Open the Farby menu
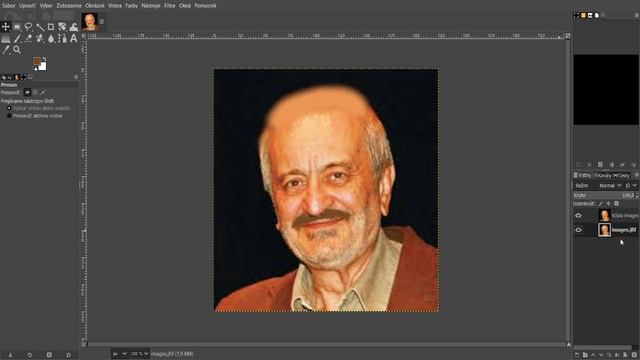This screenshot has height=360, width=640. 131,6
